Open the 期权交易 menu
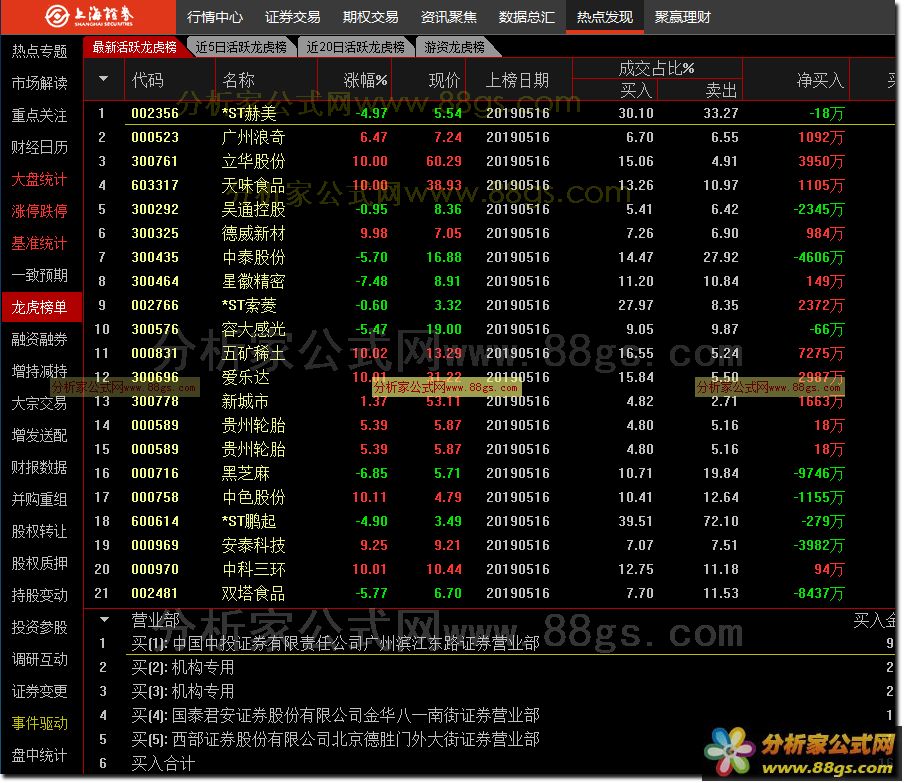The image size is (904, 783). [370, 17]
